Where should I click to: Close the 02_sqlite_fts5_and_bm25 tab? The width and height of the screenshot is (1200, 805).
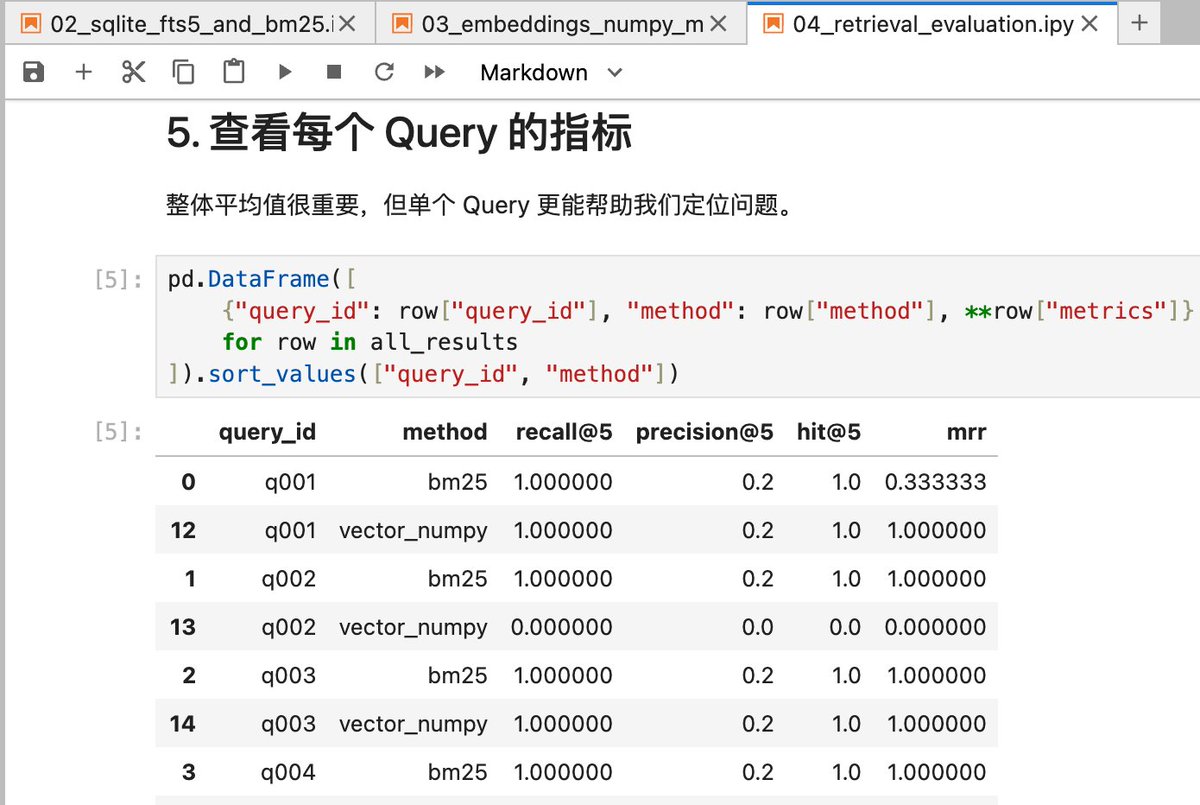click(x=347, y=25)
